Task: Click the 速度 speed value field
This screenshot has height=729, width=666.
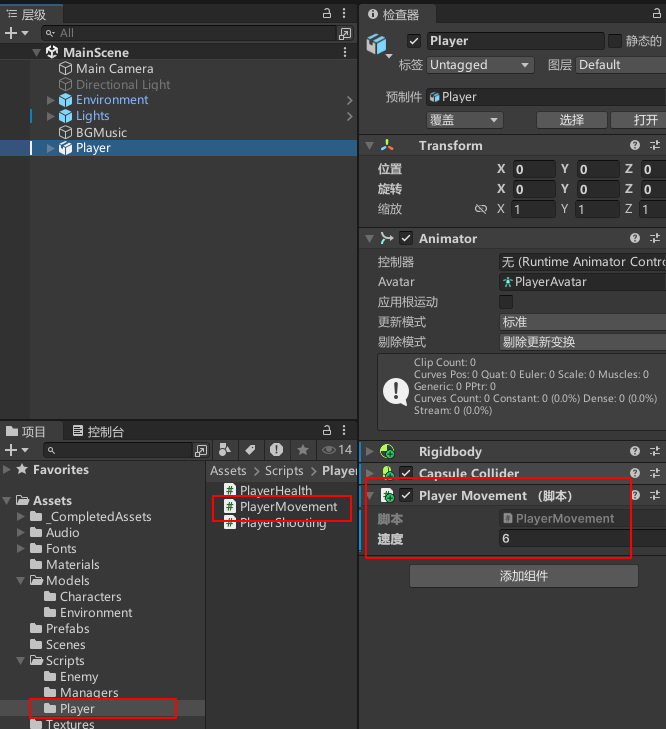Action: [x=583, y=538]
